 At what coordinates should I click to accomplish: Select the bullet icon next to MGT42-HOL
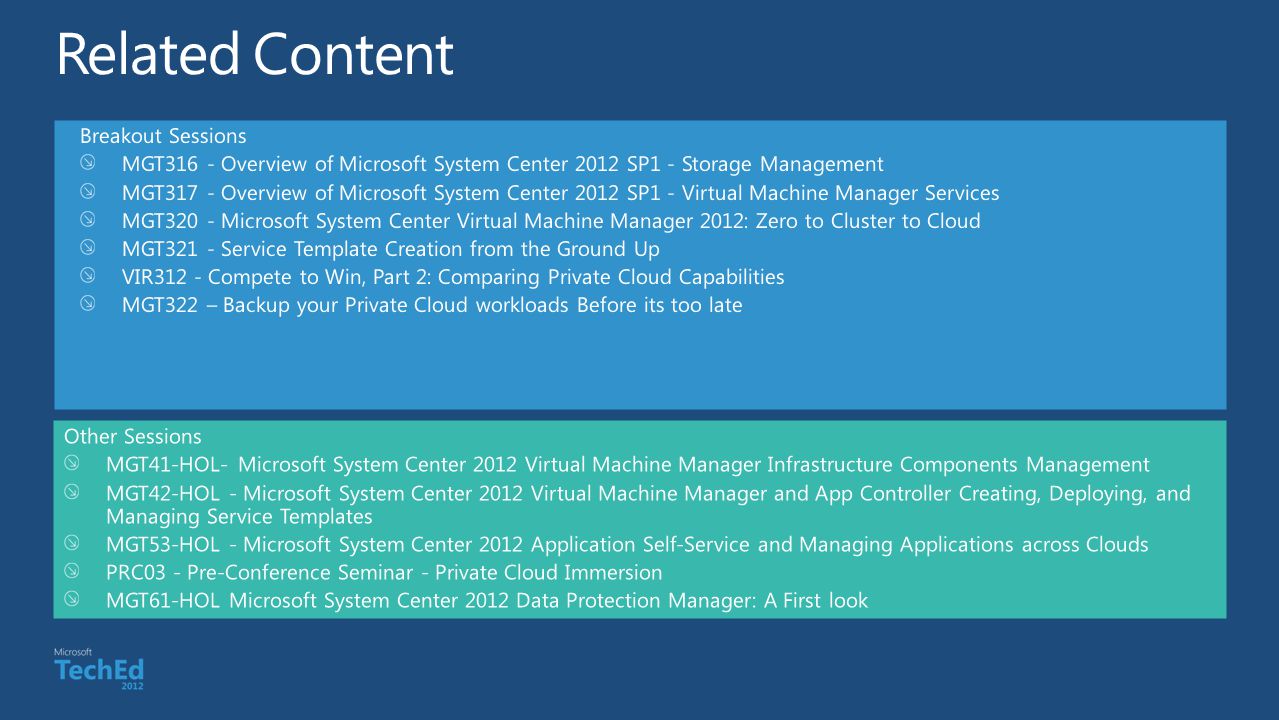(x=73, y=491)
